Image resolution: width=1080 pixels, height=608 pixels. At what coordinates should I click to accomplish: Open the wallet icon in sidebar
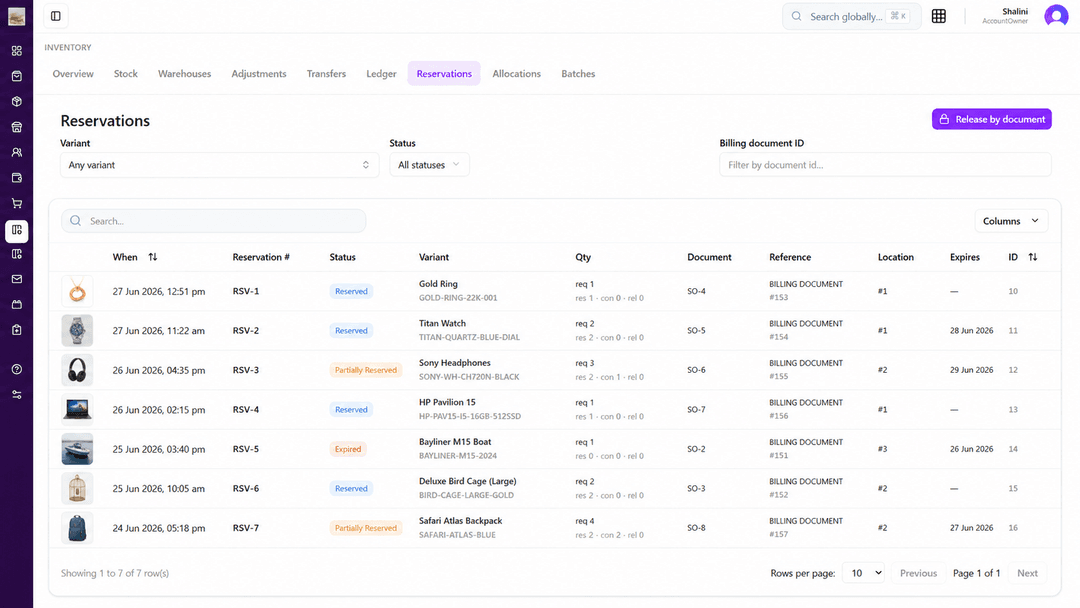click(17, 178)
